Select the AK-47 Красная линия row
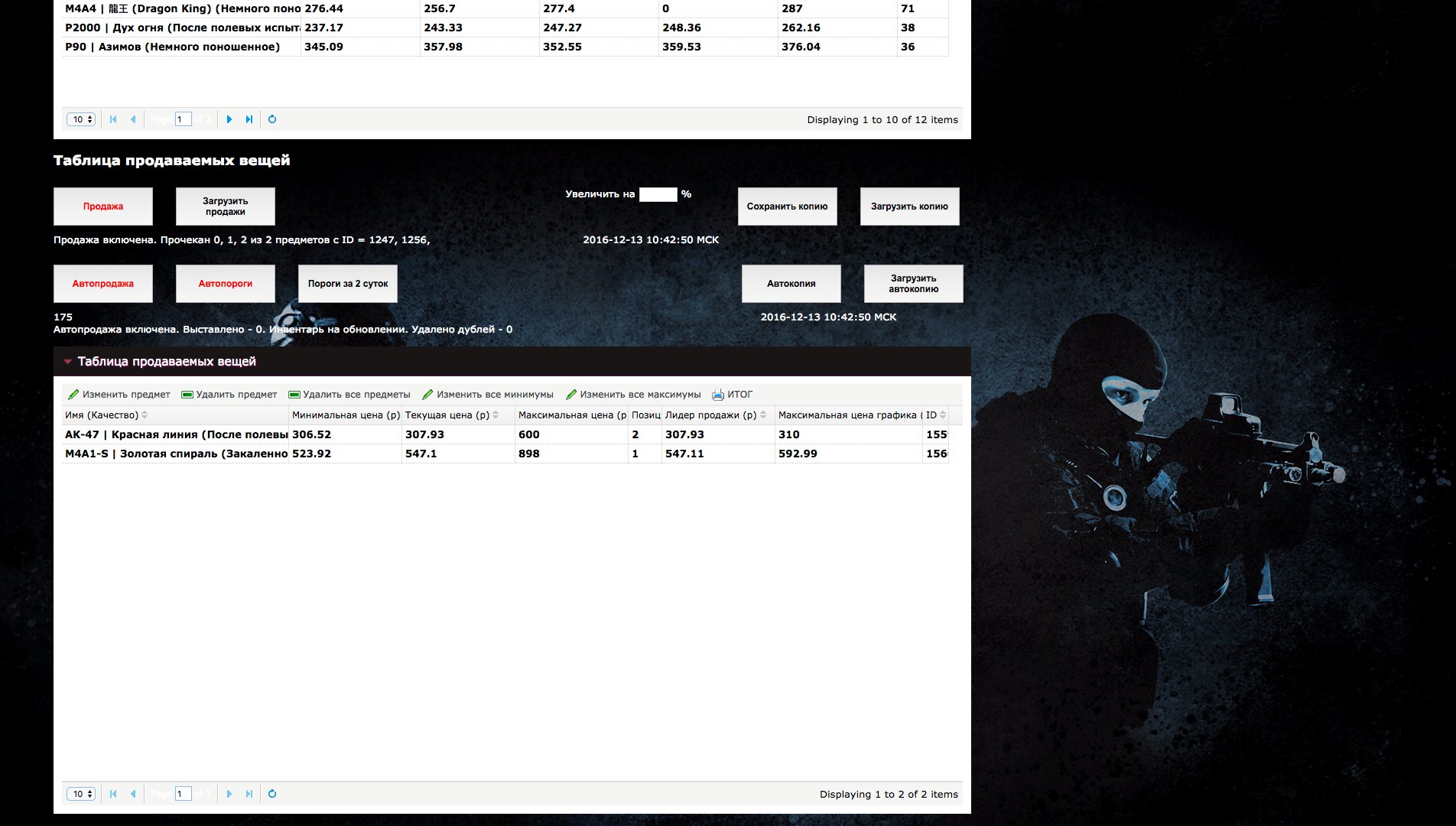The width and height of the screenshot is (1456, 826). pos(176,434)
